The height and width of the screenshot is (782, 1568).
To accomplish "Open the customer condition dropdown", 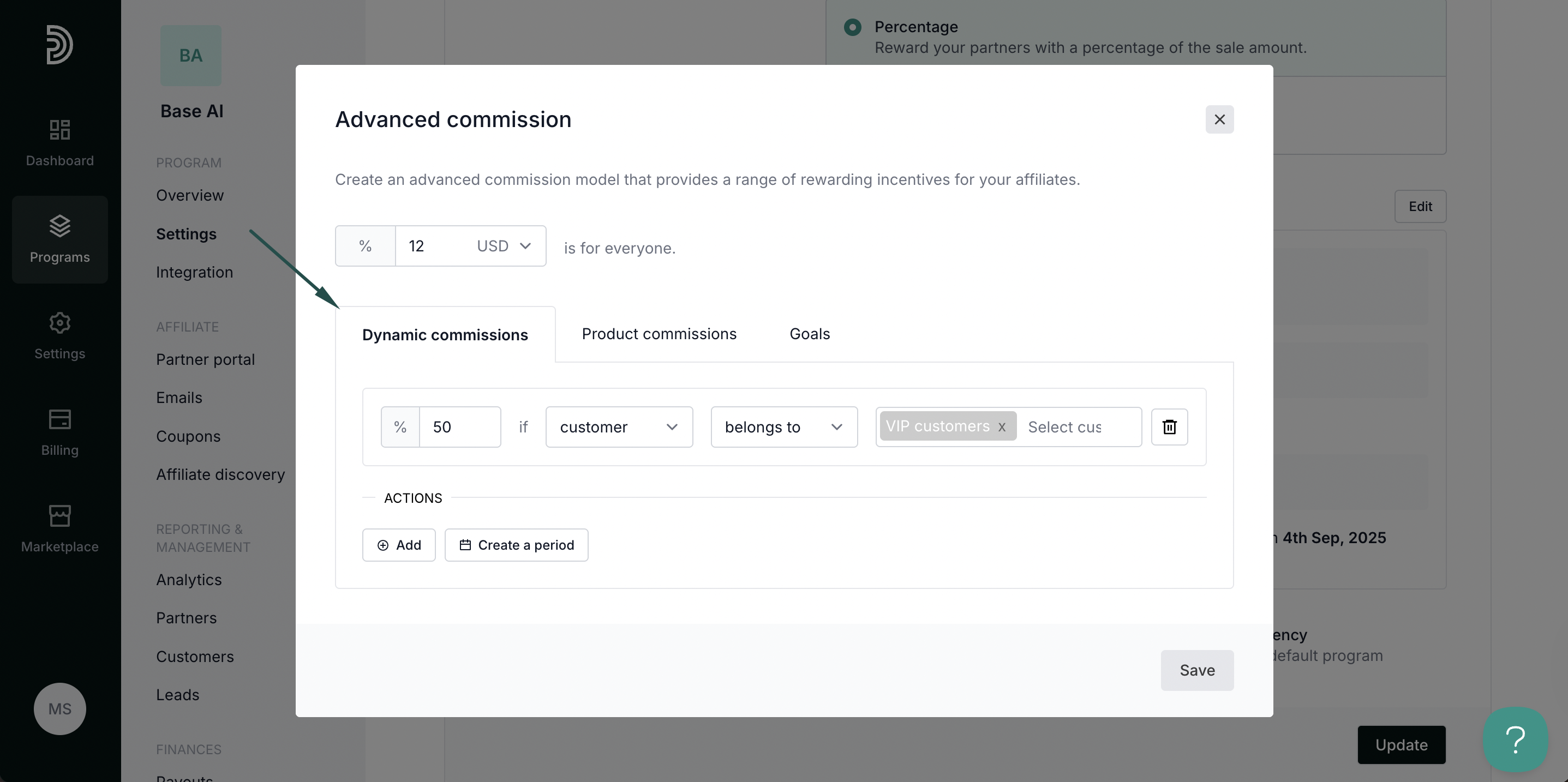I will (619, 426).
